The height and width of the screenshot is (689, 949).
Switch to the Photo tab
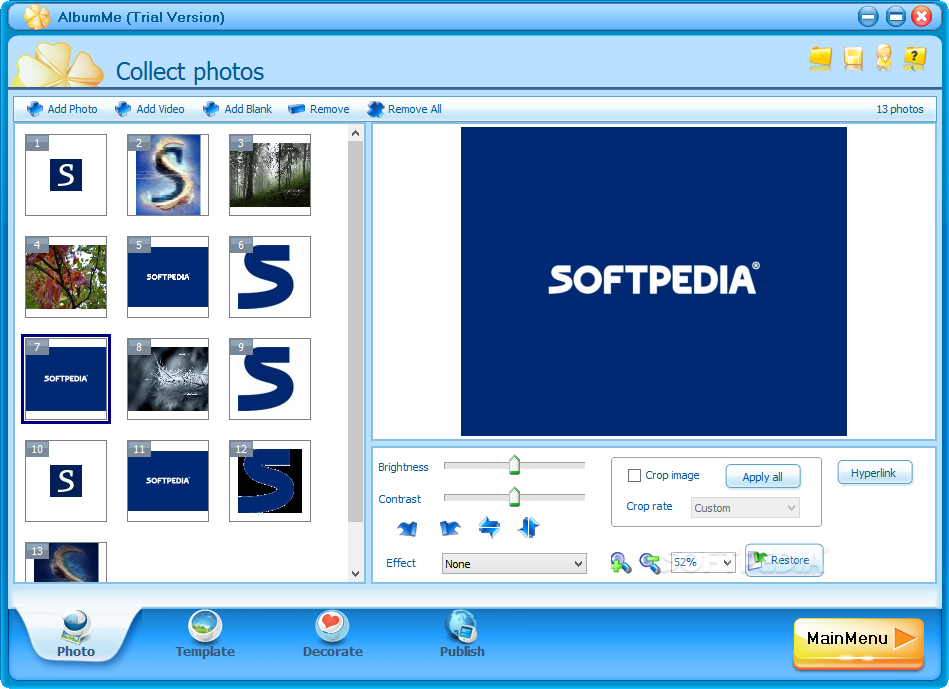[76, 635]
